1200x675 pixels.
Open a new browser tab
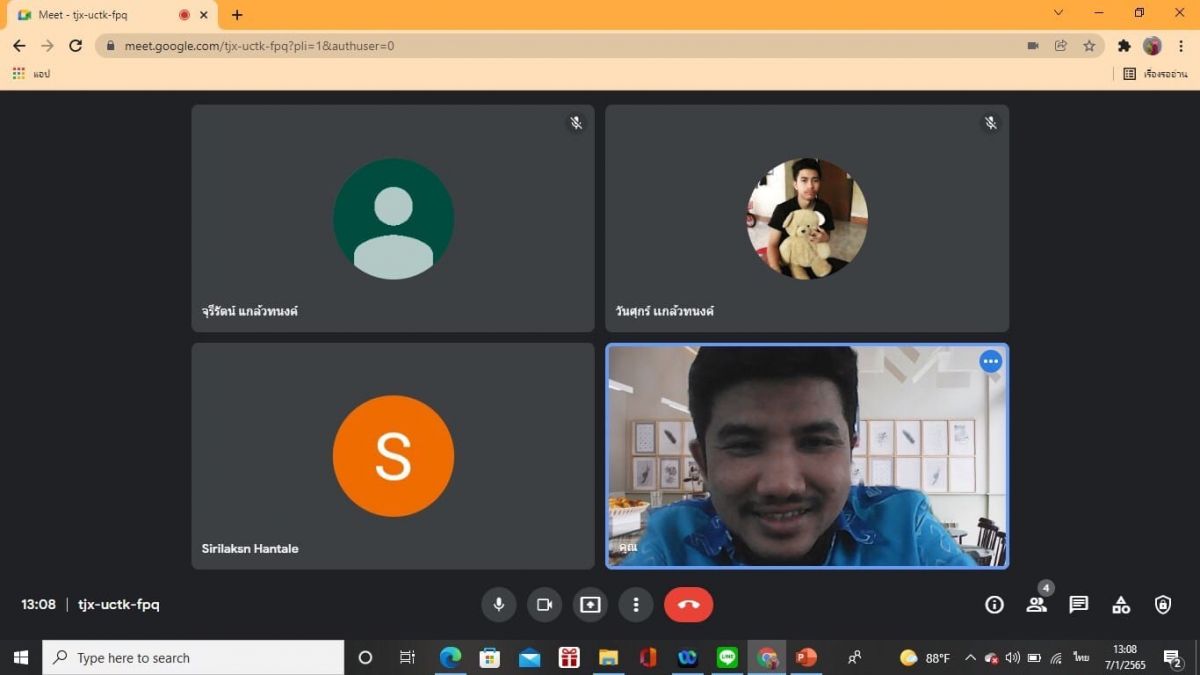[x=237, y=15]
